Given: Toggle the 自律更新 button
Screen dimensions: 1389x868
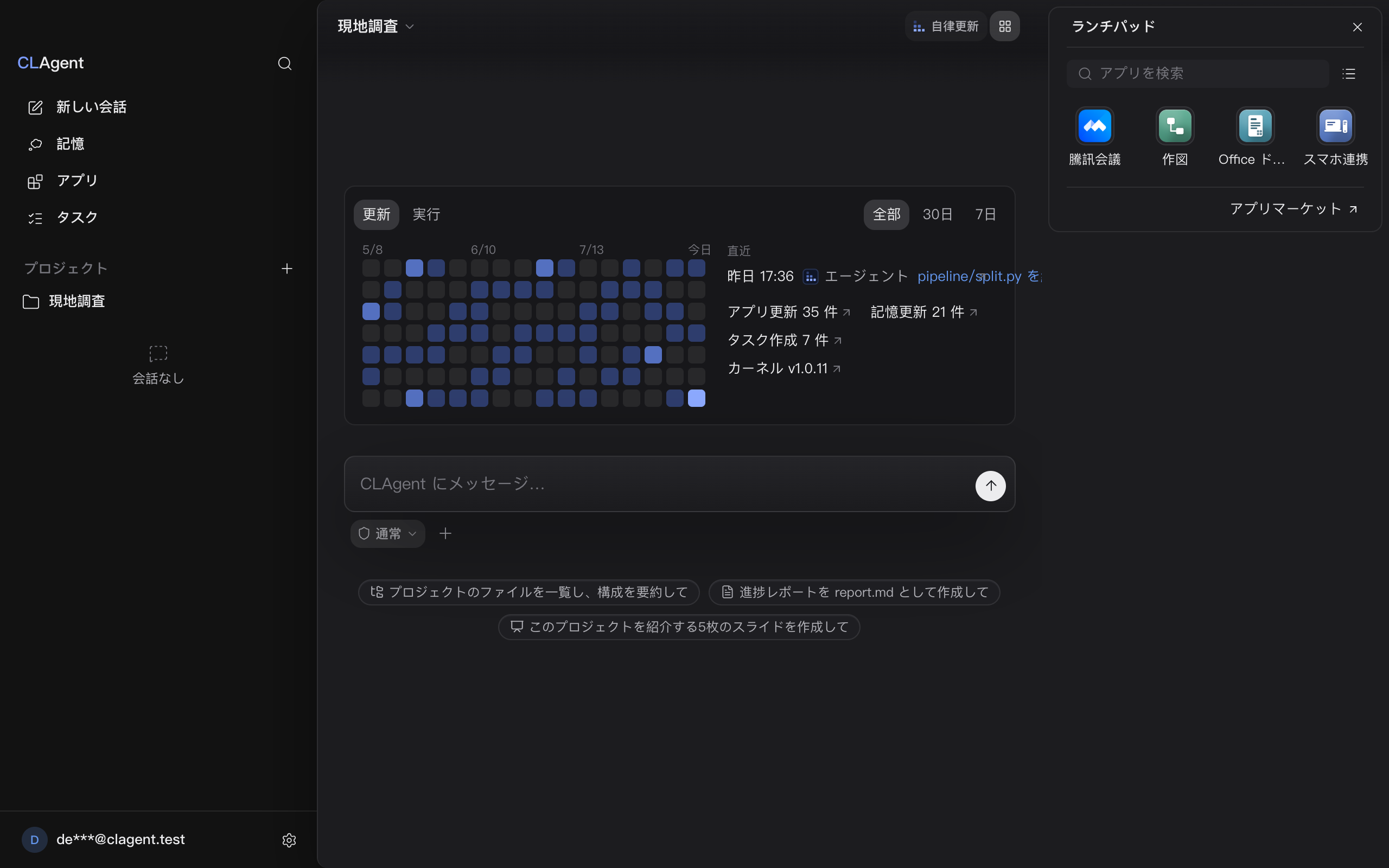Looking at the screenshot, I should 945,27.
